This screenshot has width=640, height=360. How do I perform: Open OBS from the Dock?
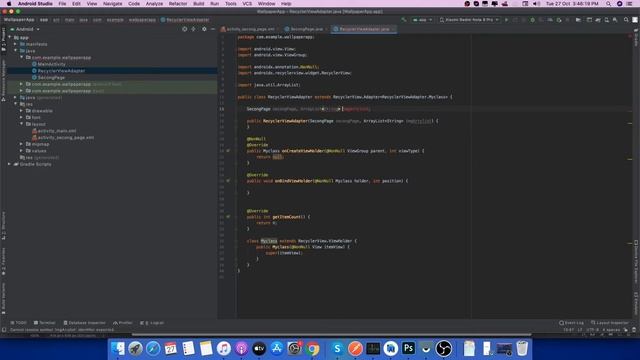[x=444, y=349]
